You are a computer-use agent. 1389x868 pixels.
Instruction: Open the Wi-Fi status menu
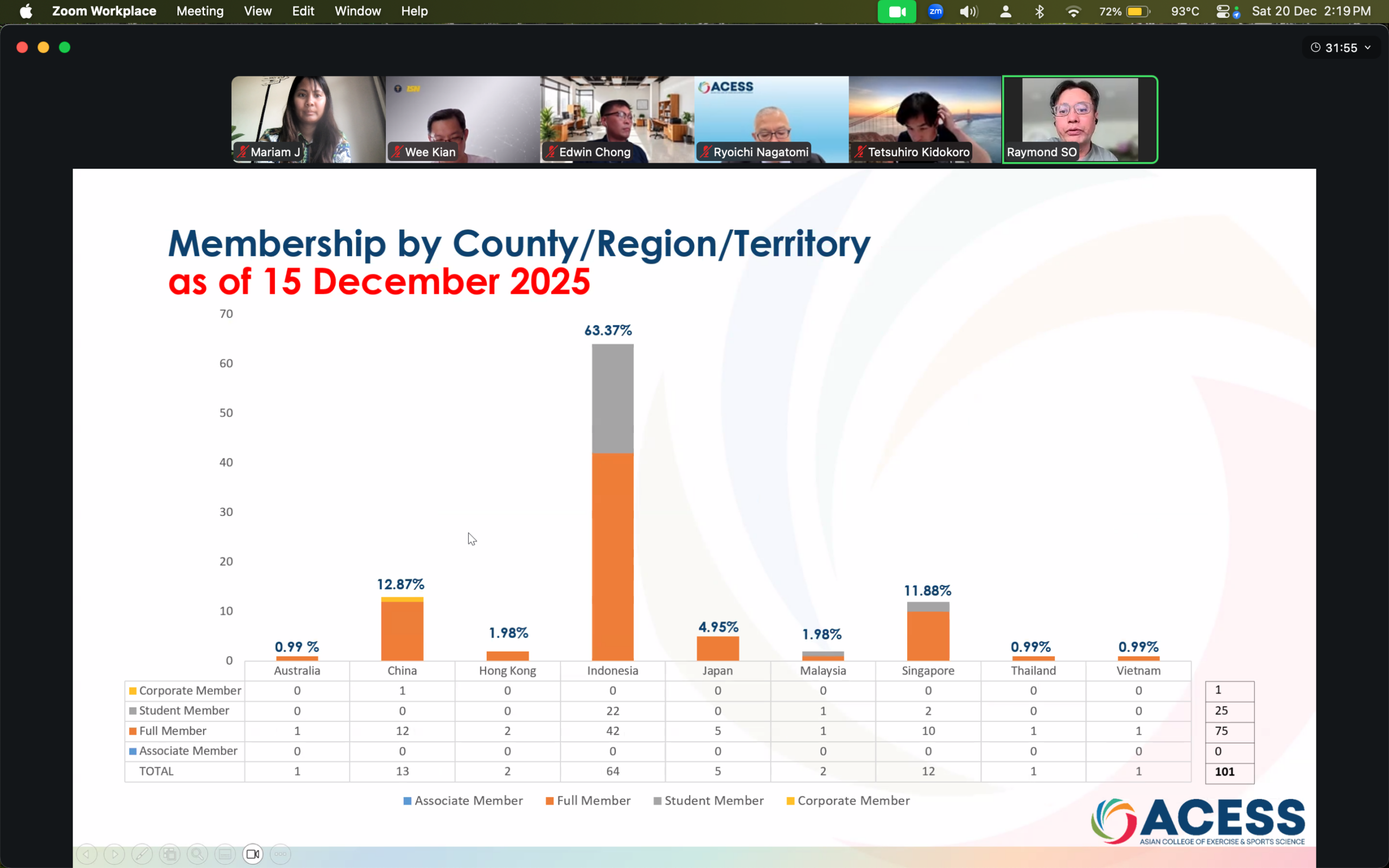click(x=1073, y=11)
